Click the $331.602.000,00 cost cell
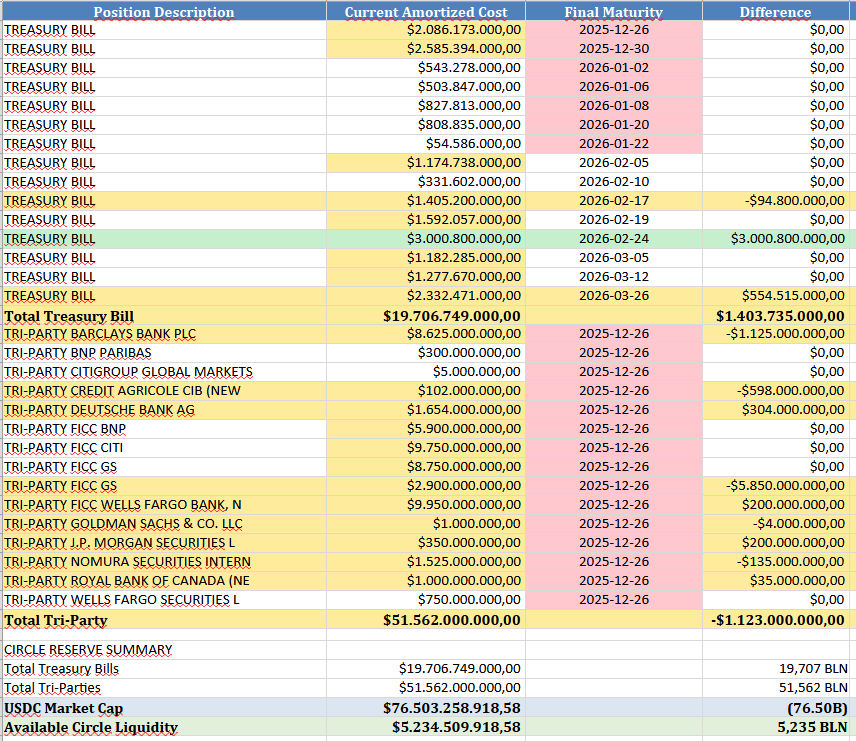The image size is (856, 741). point(426,182)
